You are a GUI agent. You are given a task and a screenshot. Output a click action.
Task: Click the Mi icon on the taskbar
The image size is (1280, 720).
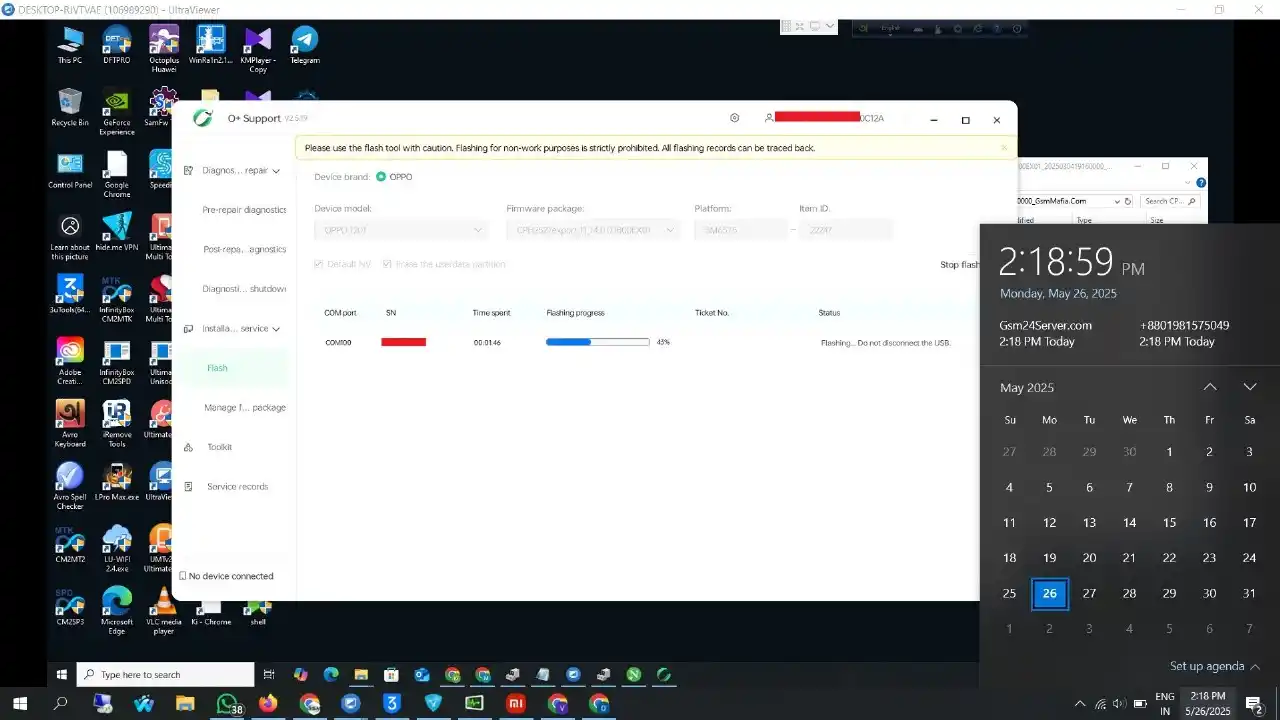515,704
